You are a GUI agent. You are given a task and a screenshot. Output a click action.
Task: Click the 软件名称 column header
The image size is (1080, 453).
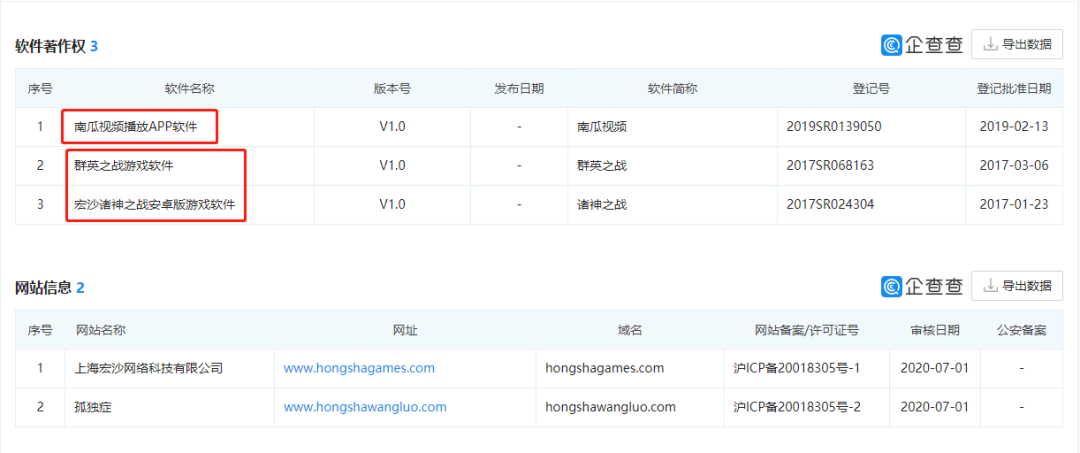pos(189,88)
